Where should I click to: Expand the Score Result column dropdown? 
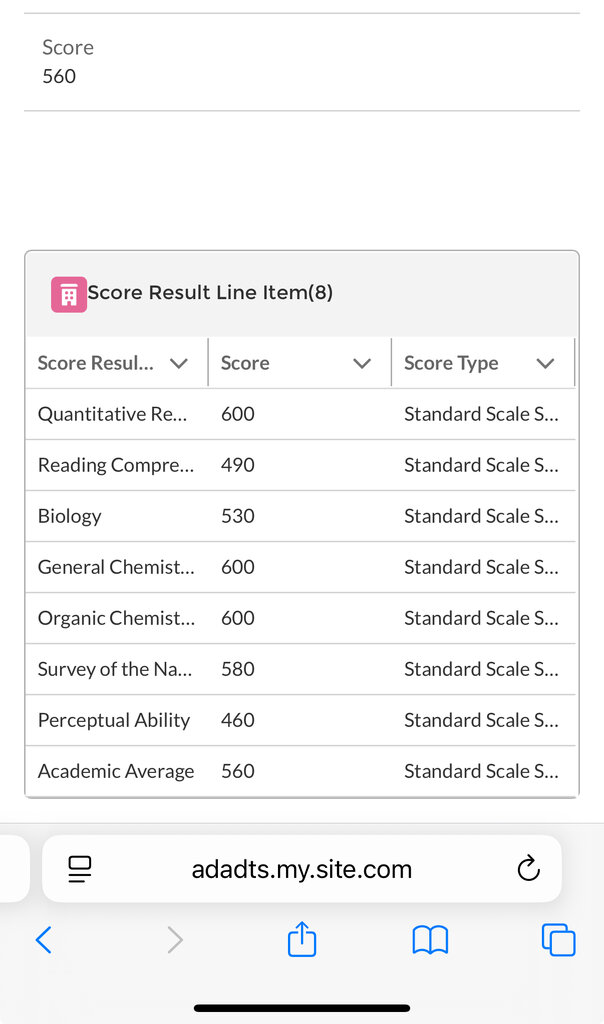coord(179,363)
